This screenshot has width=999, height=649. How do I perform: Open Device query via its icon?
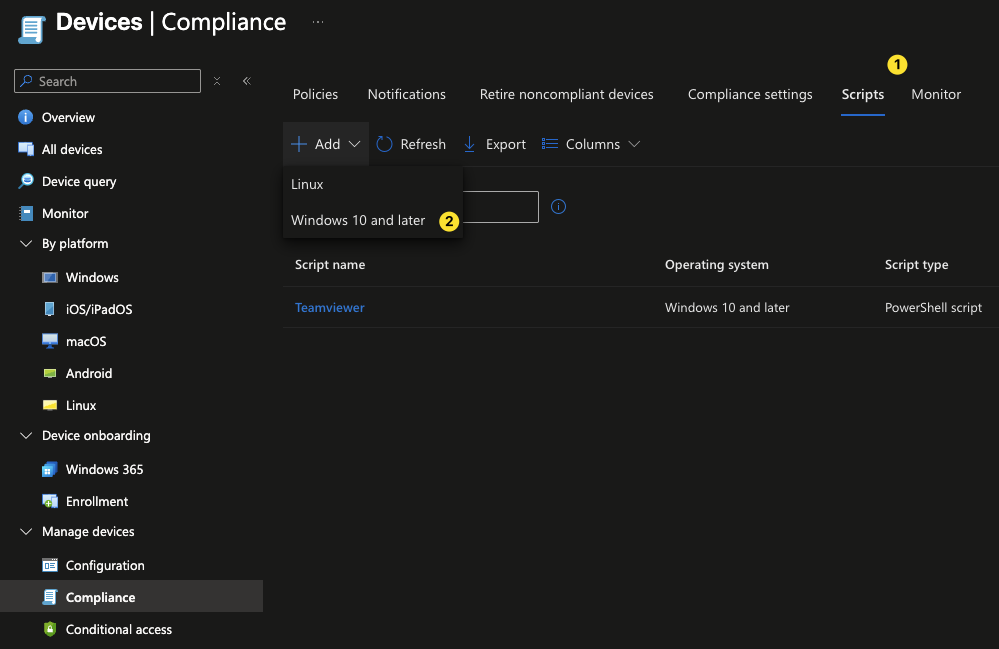coord(26,181)
